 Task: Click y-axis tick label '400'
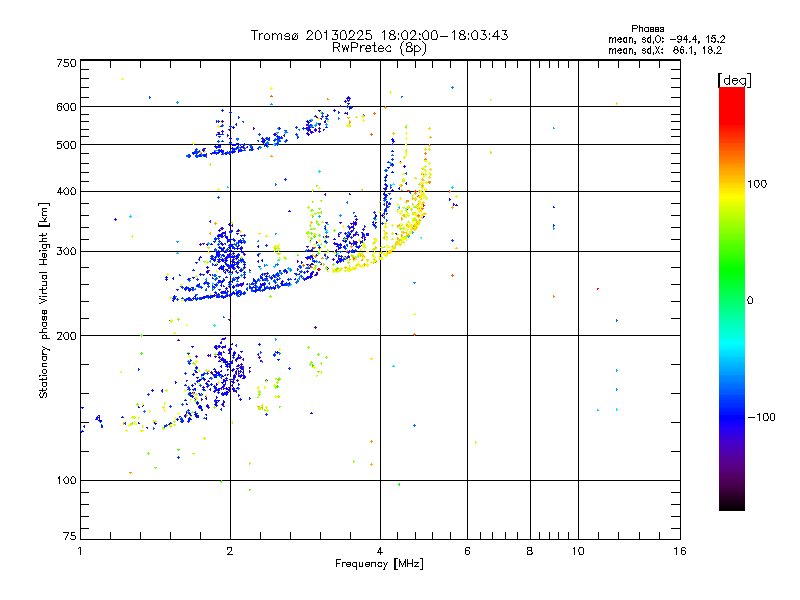coord(66,191)
